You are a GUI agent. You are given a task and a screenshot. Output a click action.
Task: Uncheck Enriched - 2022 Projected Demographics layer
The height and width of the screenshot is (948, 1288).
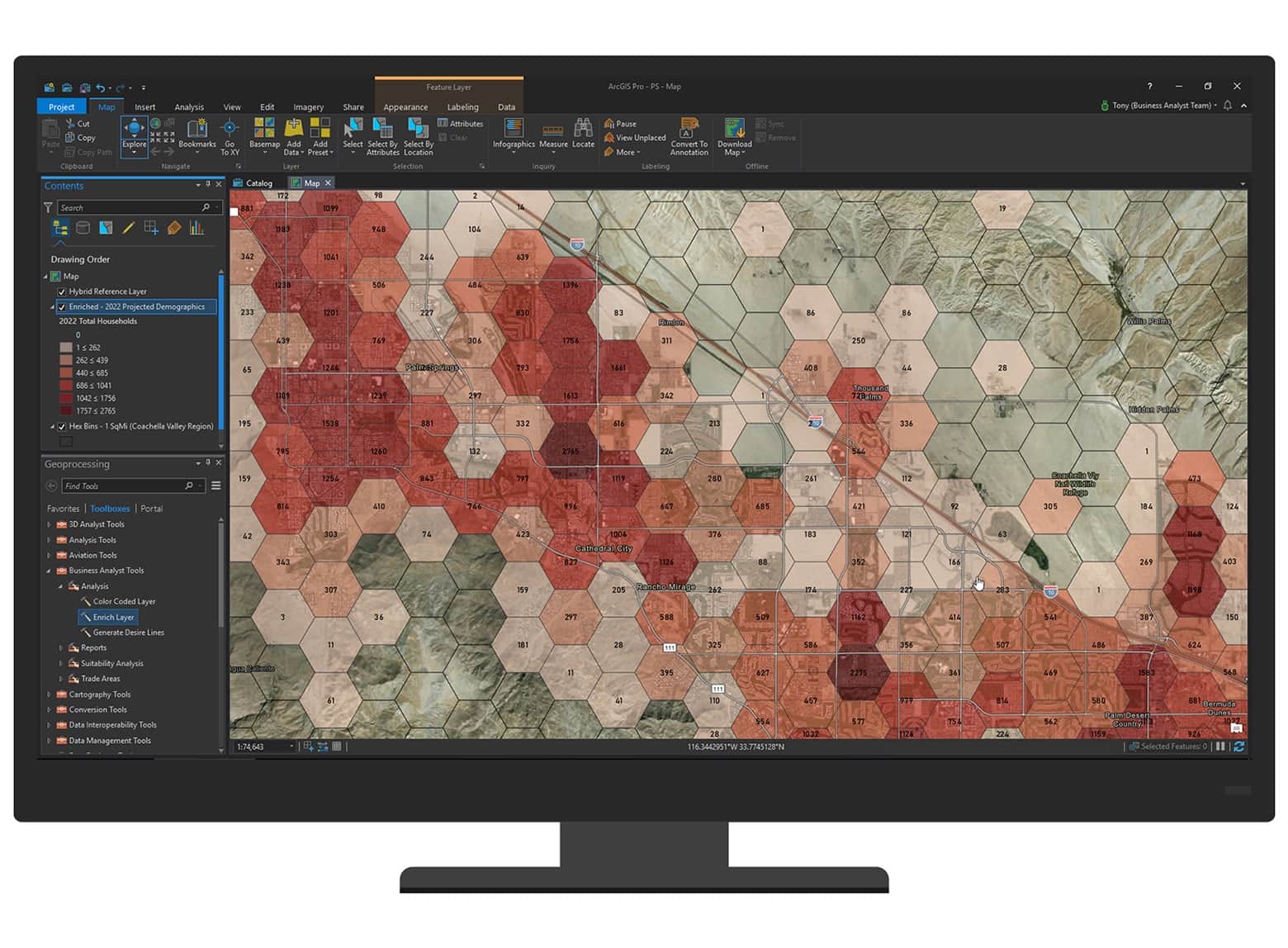pyautogui.click(x=62, y=306)
